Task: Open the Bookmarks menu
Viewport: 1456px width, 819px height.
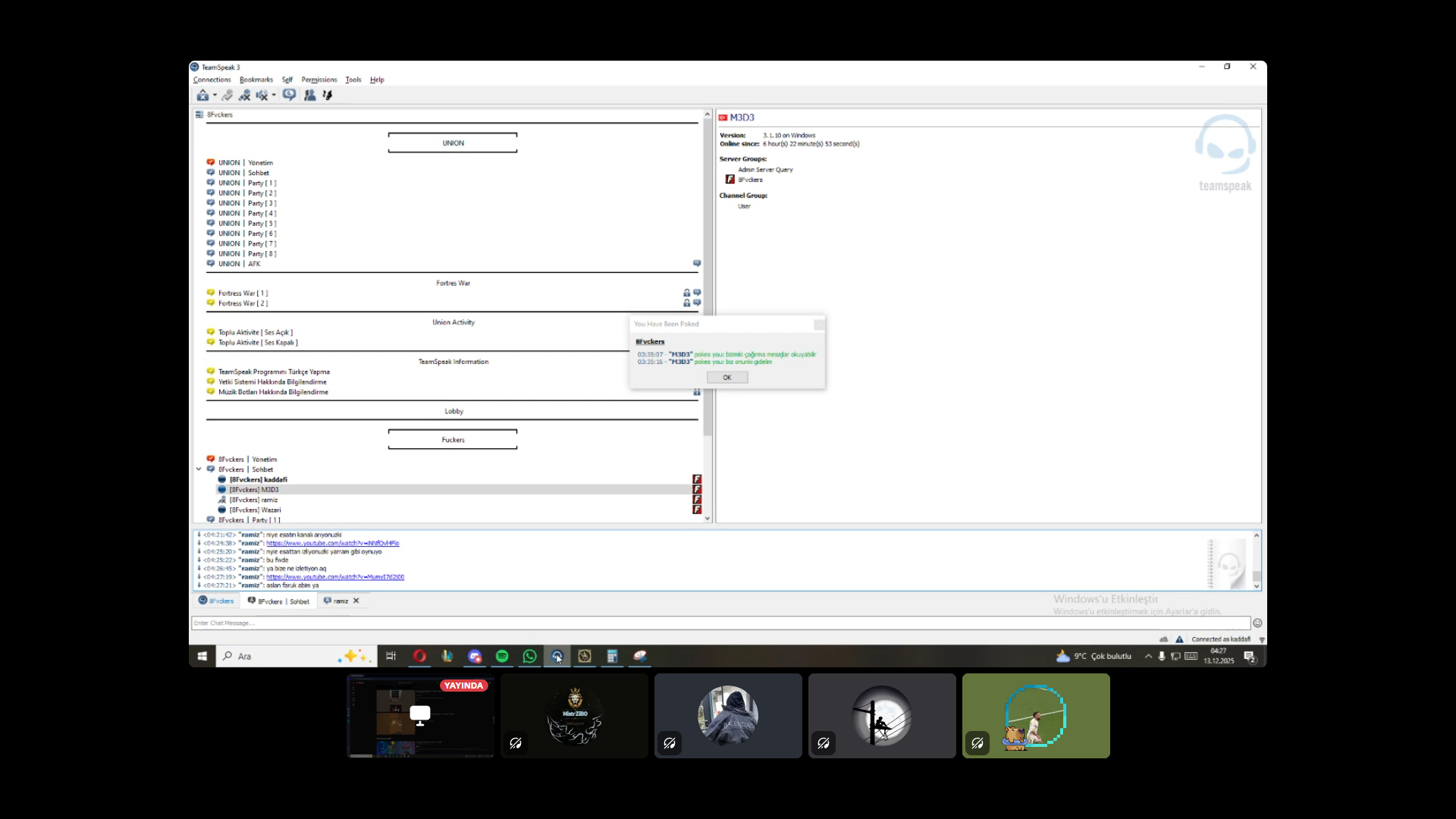Action: [x=256, y=80]
